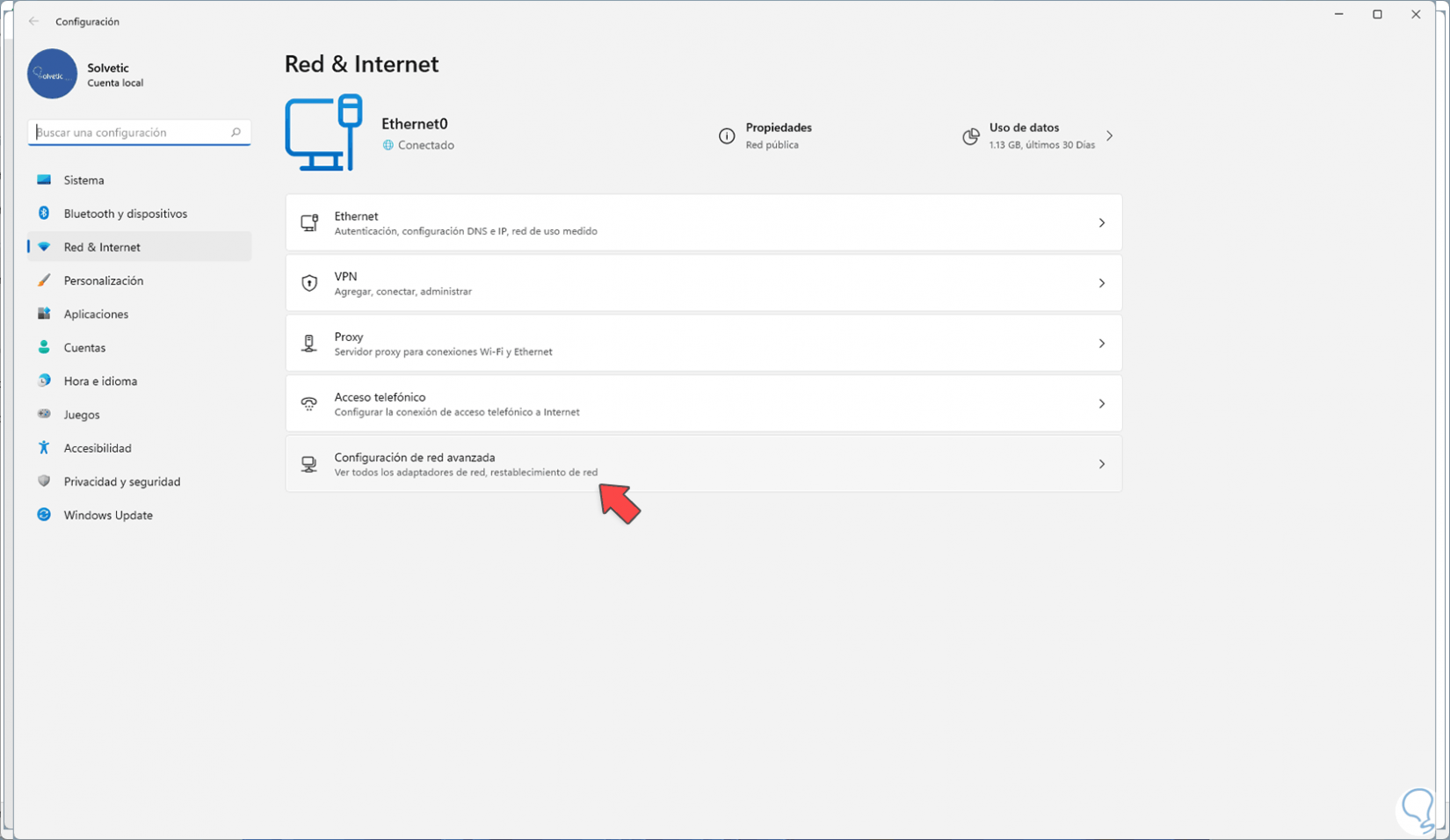Click the Ethernet adapter icon in the list
The image size is (1450, 840).
pyautogui.click(x=309, y=223)
